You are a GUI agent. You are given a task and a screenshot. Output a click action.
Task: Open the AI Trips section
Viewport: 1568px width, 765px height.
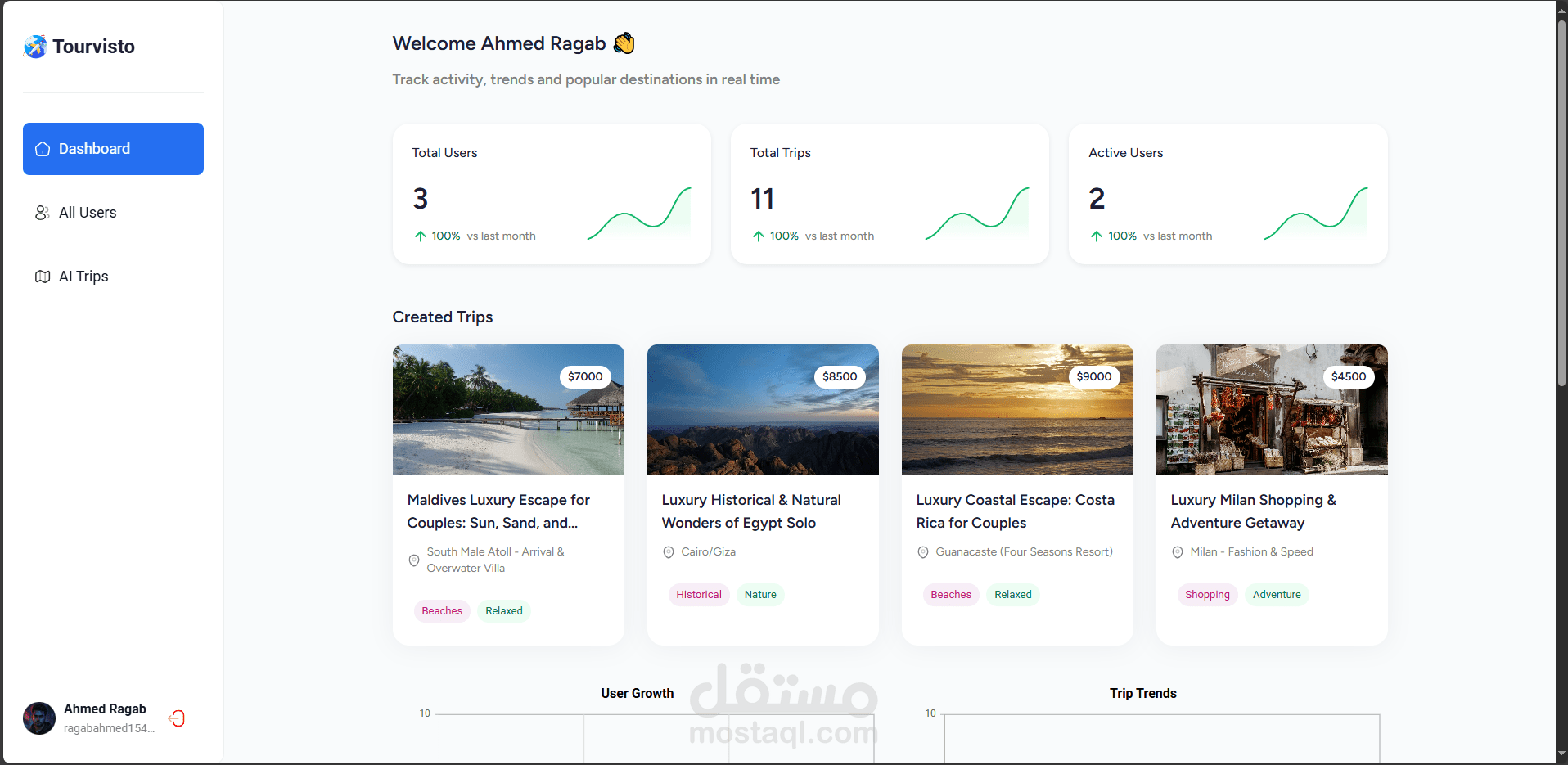83,277
